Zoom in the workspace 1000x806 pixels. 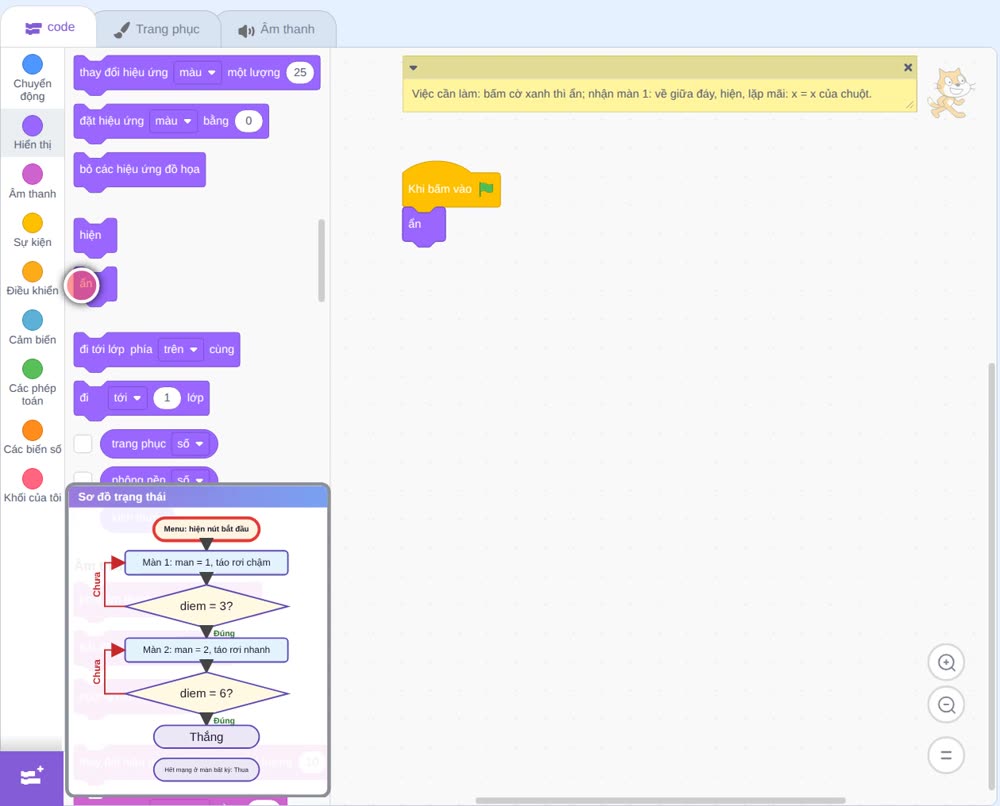(x=946, y=663)
